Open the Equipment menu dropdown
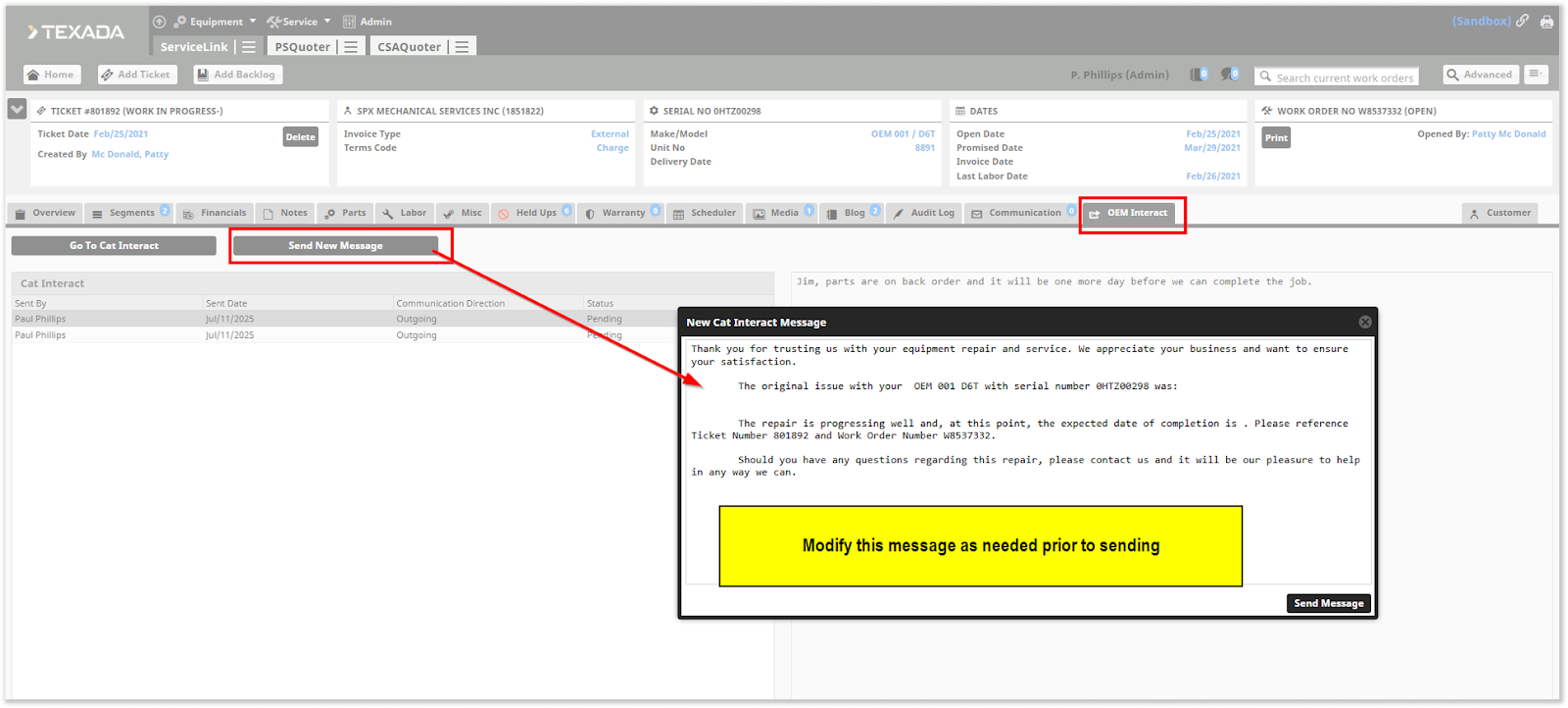 pyautogui.click(x=216, y=22)
